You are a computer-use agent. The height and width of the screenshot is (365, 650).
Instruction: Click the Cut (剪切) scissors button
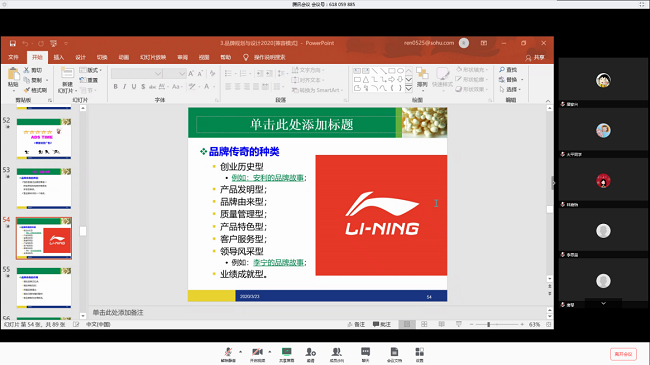pyautogui.click(x=33, y=70)
